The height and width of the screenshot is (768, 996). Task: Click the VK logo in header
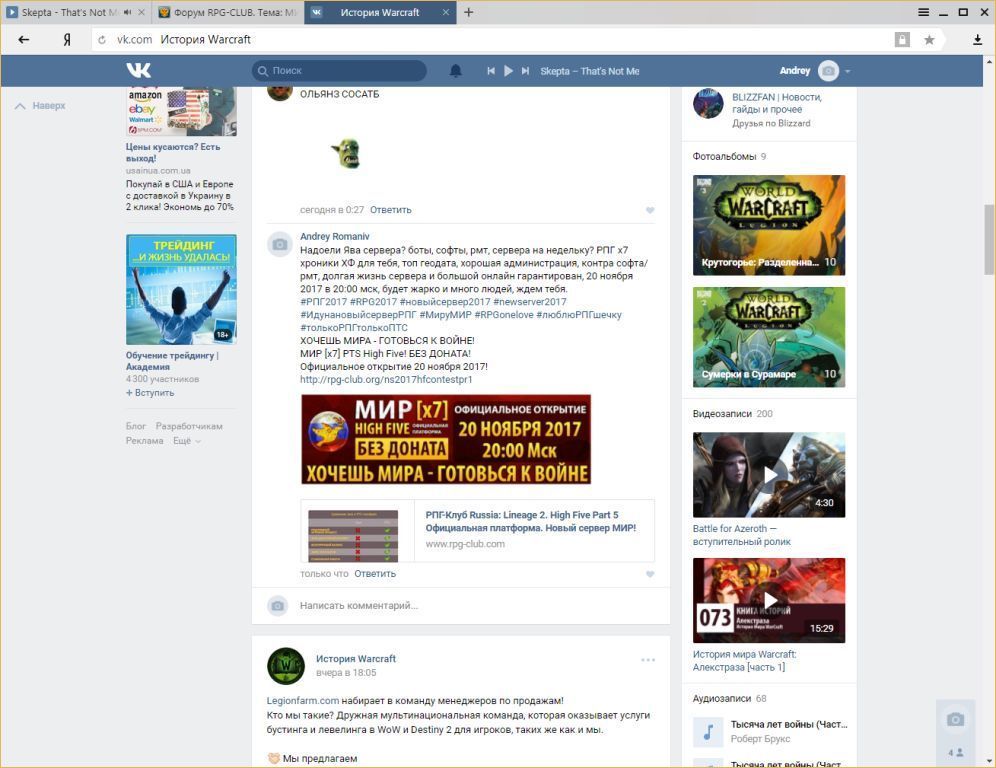(138, 71)
